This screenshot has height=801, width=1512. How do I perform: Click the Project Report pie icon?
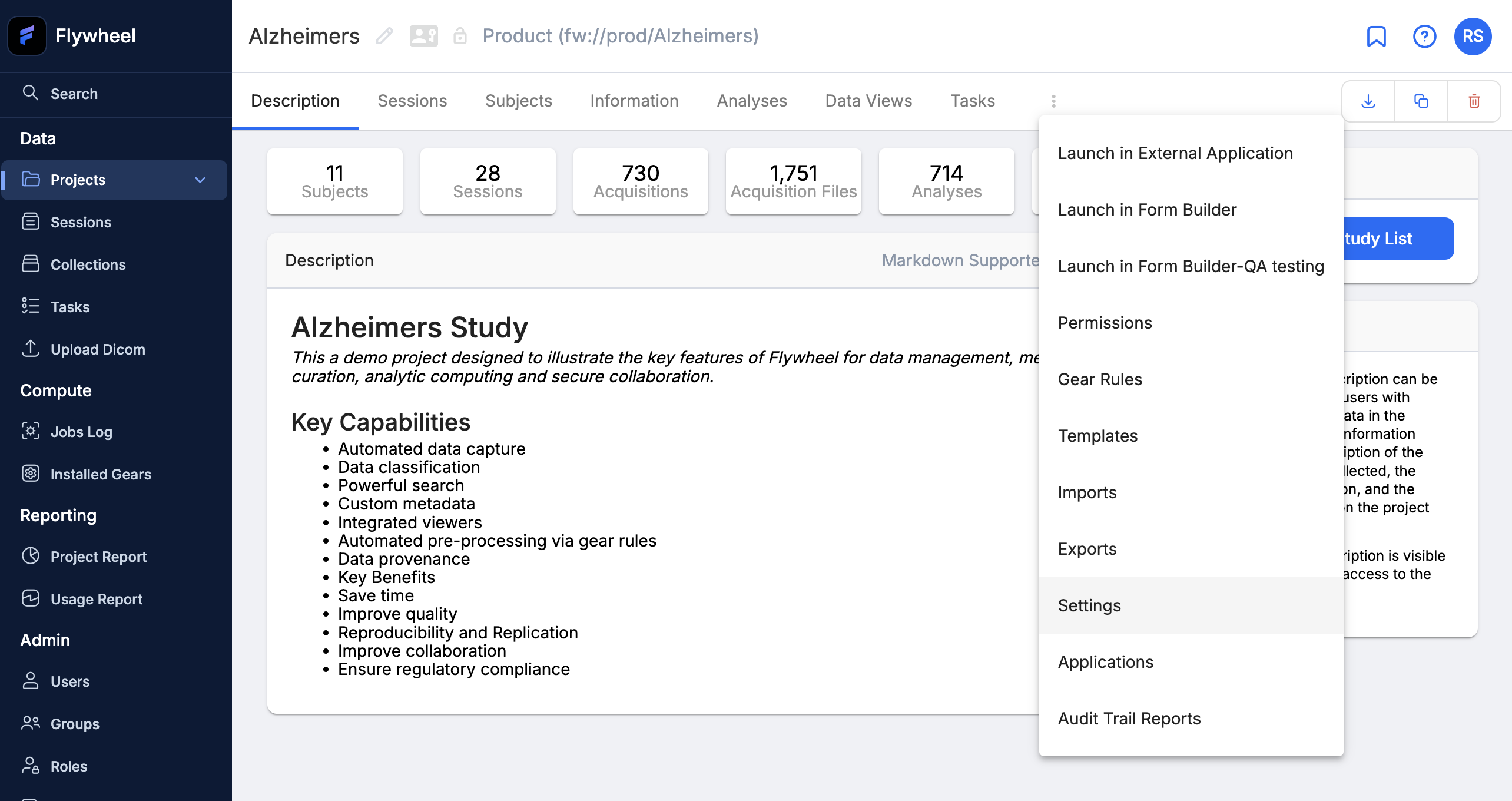pos(31,556)
